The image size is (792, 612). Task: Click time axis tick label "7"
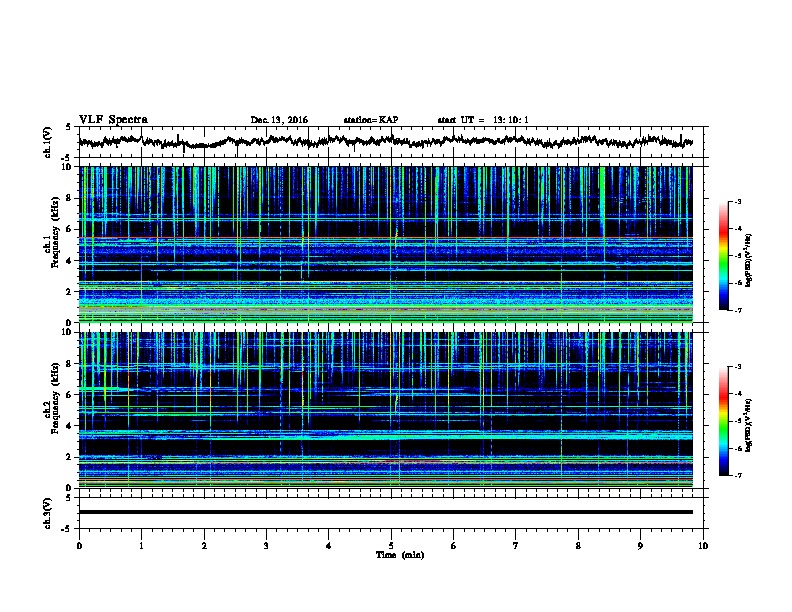pyautogui.click(x=516, y=546)
